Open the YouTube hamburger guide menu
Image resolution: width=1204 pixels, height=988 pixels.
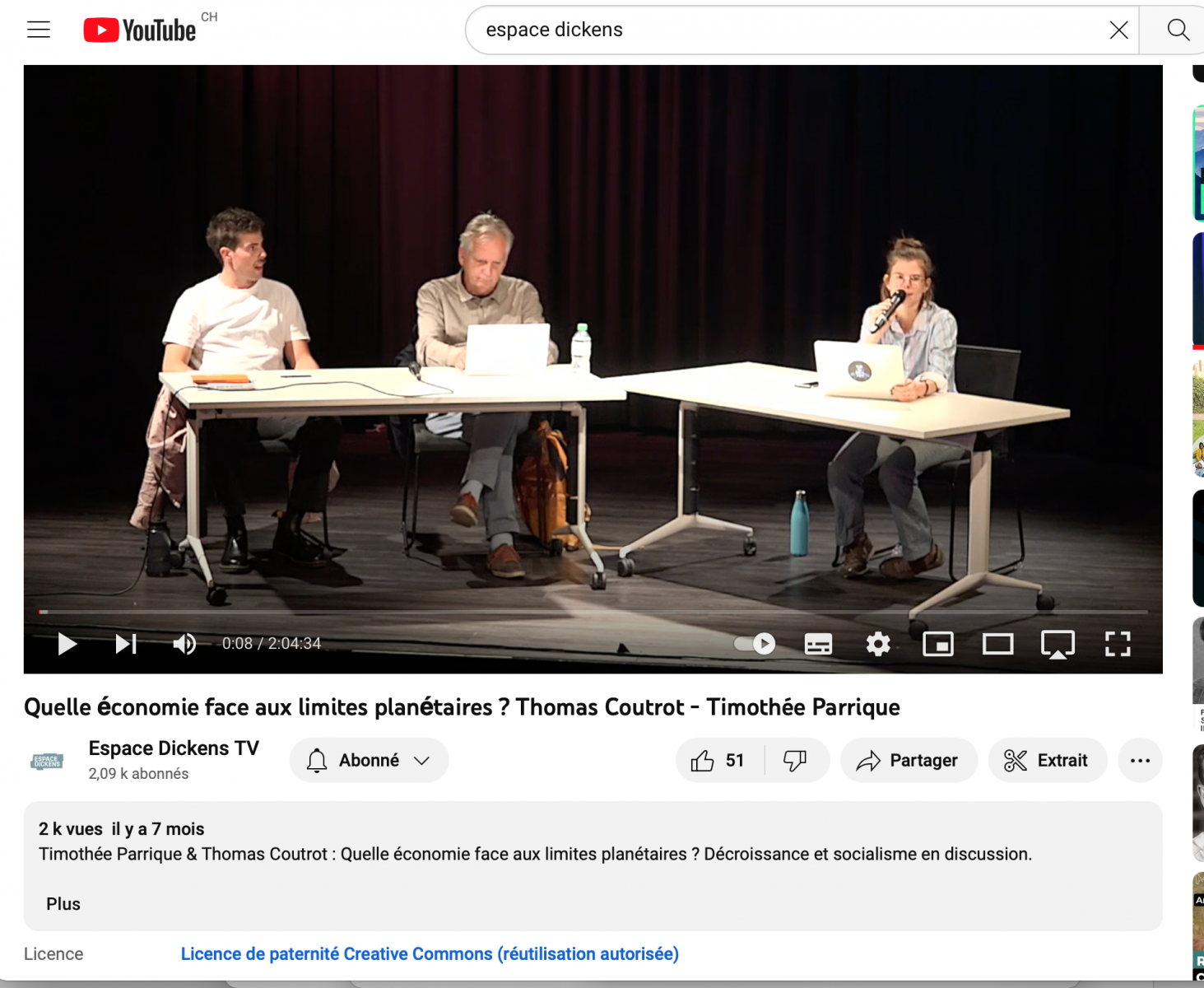click(39, 30)
